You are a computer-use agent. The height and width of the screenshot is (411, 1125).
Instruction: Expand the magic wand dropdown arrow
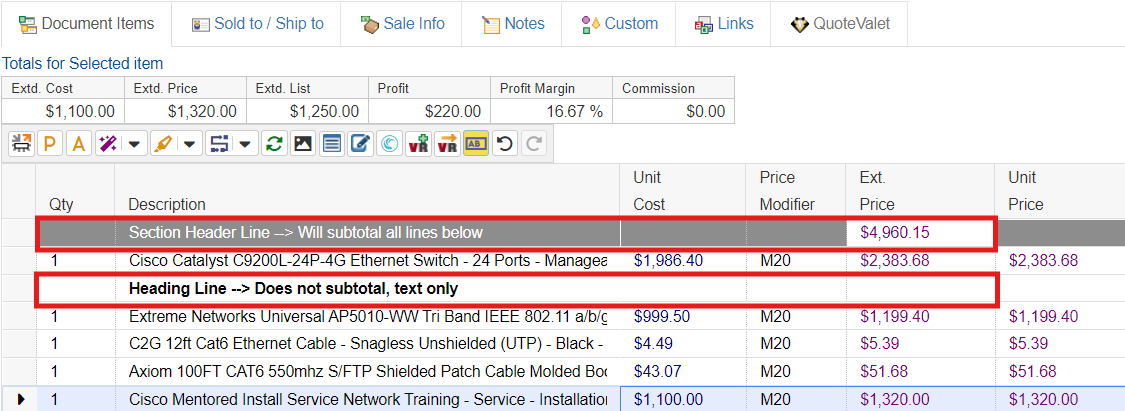click(x=134, y=144)
